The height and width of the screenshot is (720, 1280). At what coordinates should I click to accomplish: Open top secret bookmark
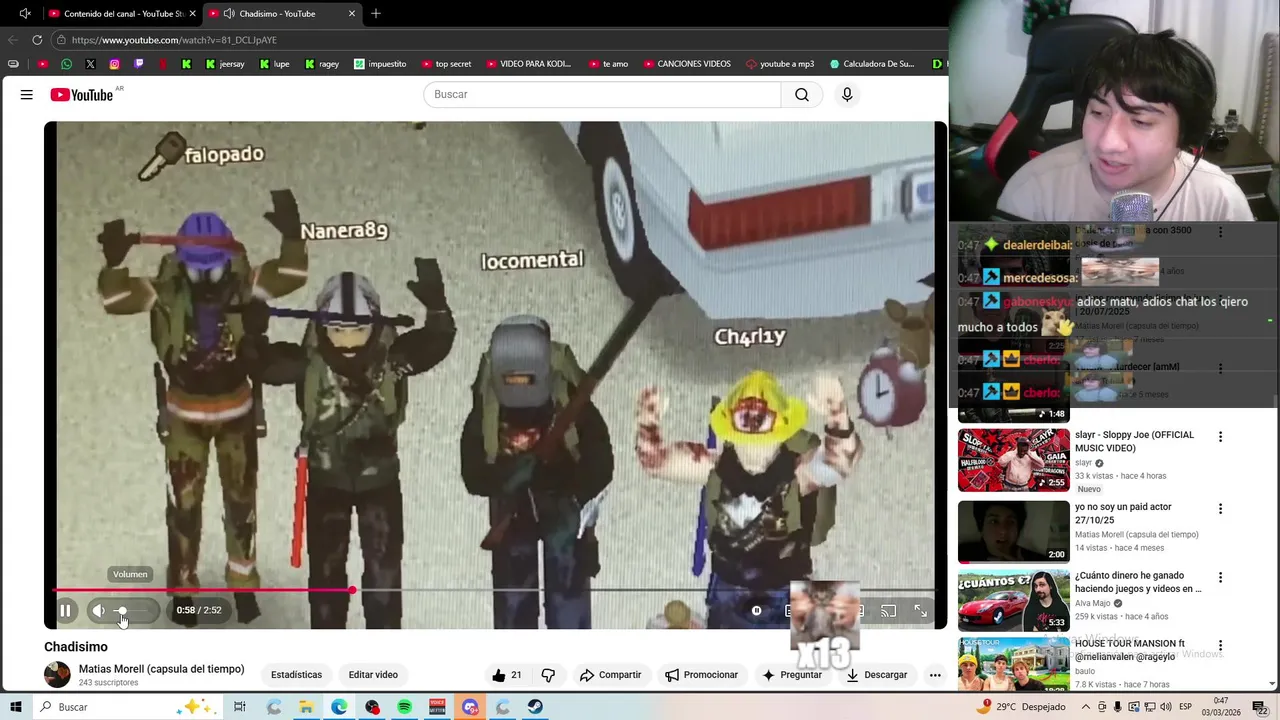point(445,64)
